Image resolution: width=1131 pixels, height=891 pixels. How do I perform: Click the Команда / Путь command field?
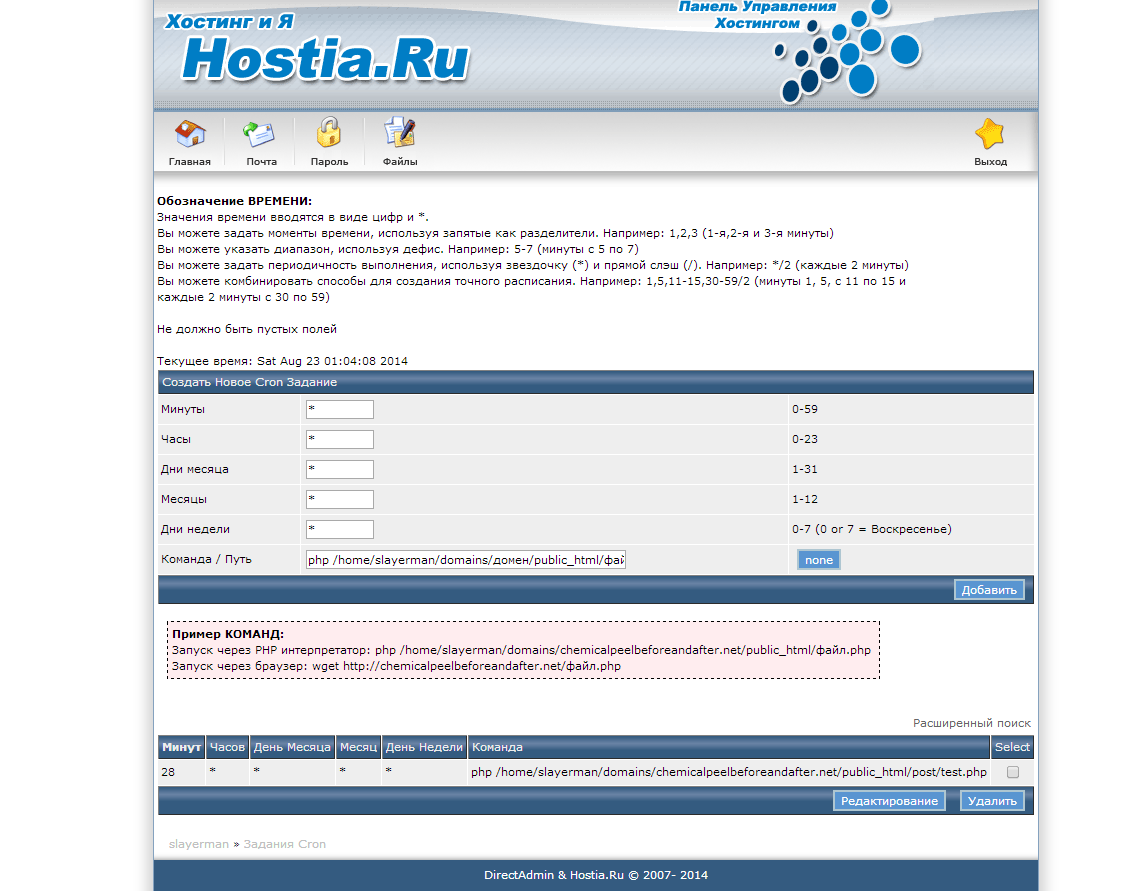point(466,560)
